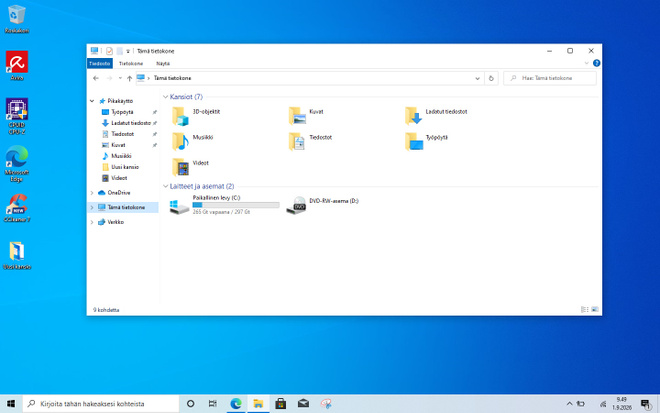This screenshot has width=660, height=413.
Task: Open the Tiedostot folder in Kansiot
Action: tap(310, 141)
